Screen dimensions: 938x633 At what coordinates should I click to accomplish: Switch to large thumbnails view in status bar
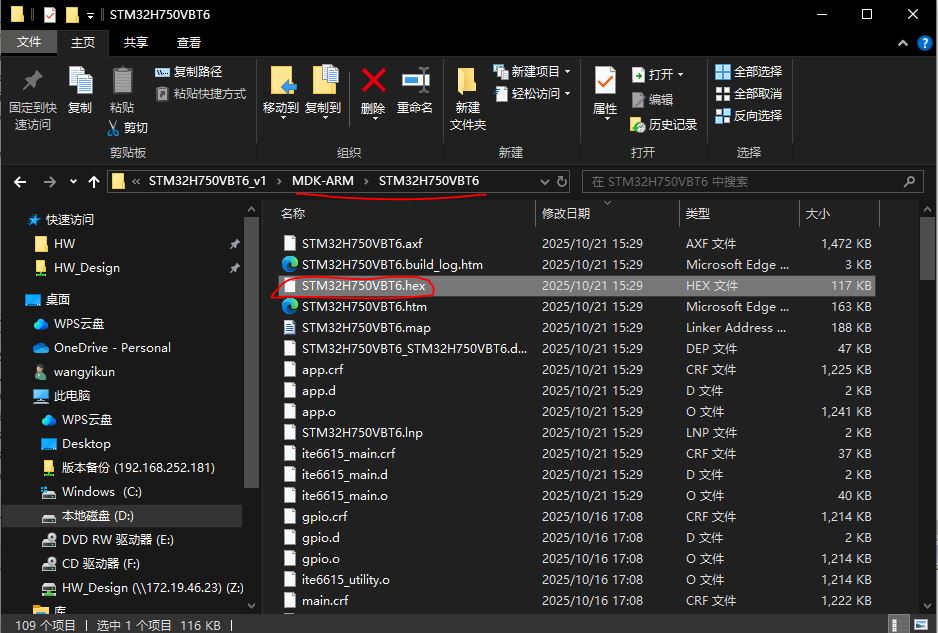coord(919,625)
